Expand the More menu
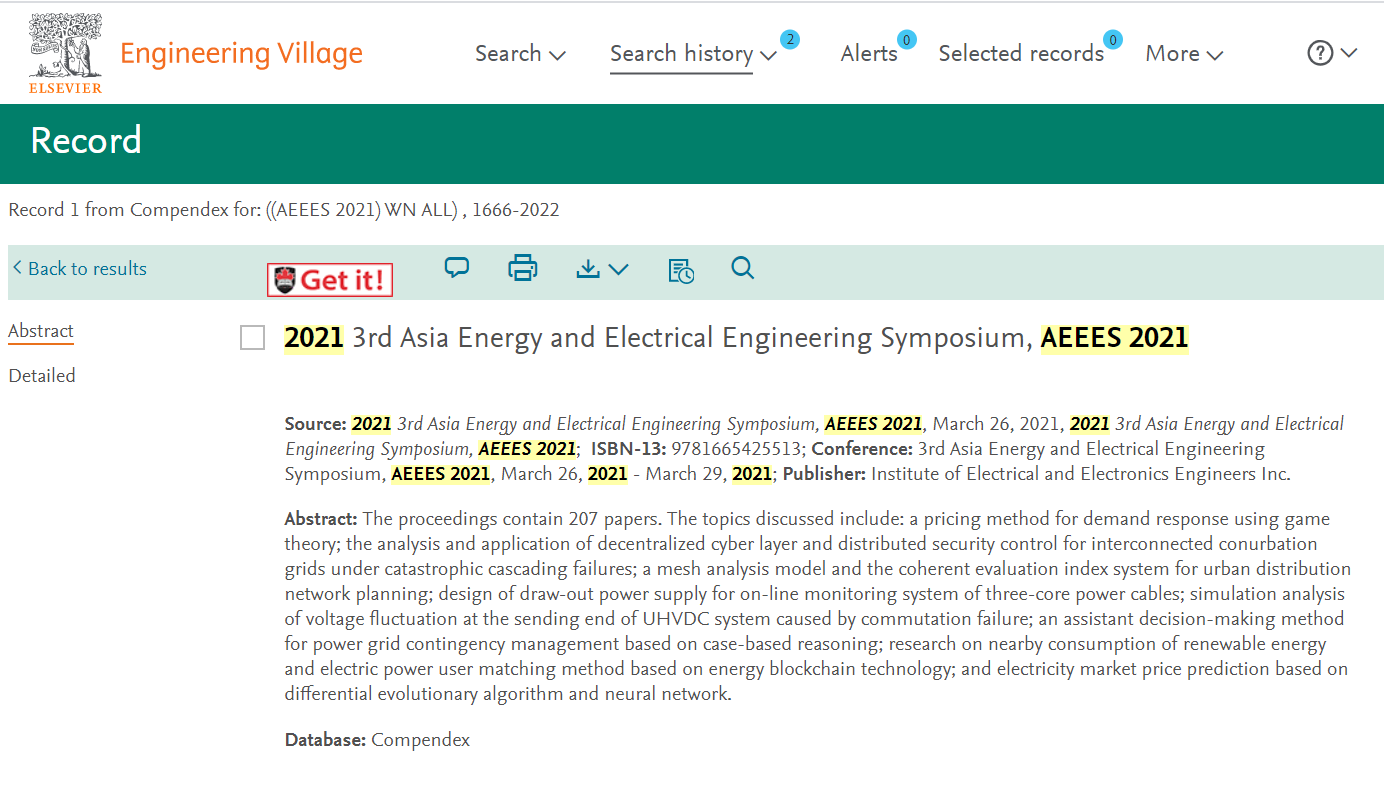Viewport: 1384px width, 811px height. point(1184,54)
